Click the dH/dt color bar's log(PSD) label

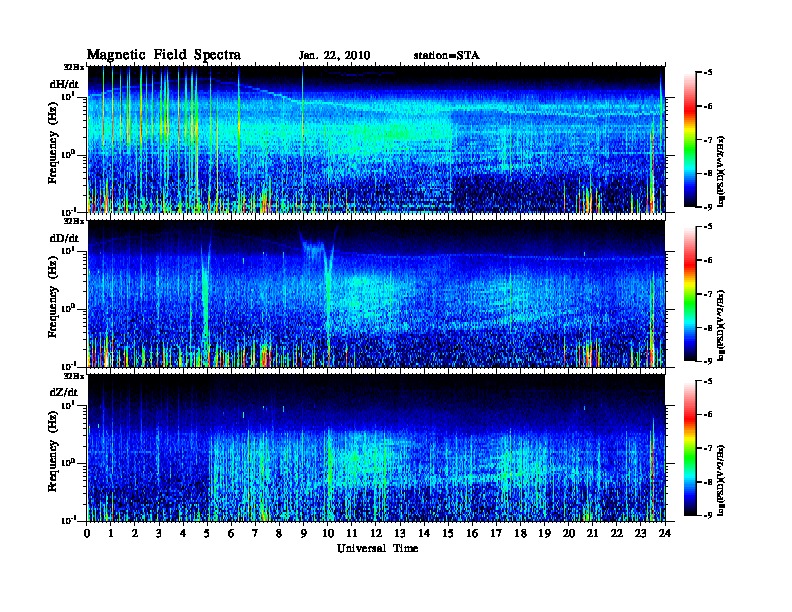pos(721,172)
